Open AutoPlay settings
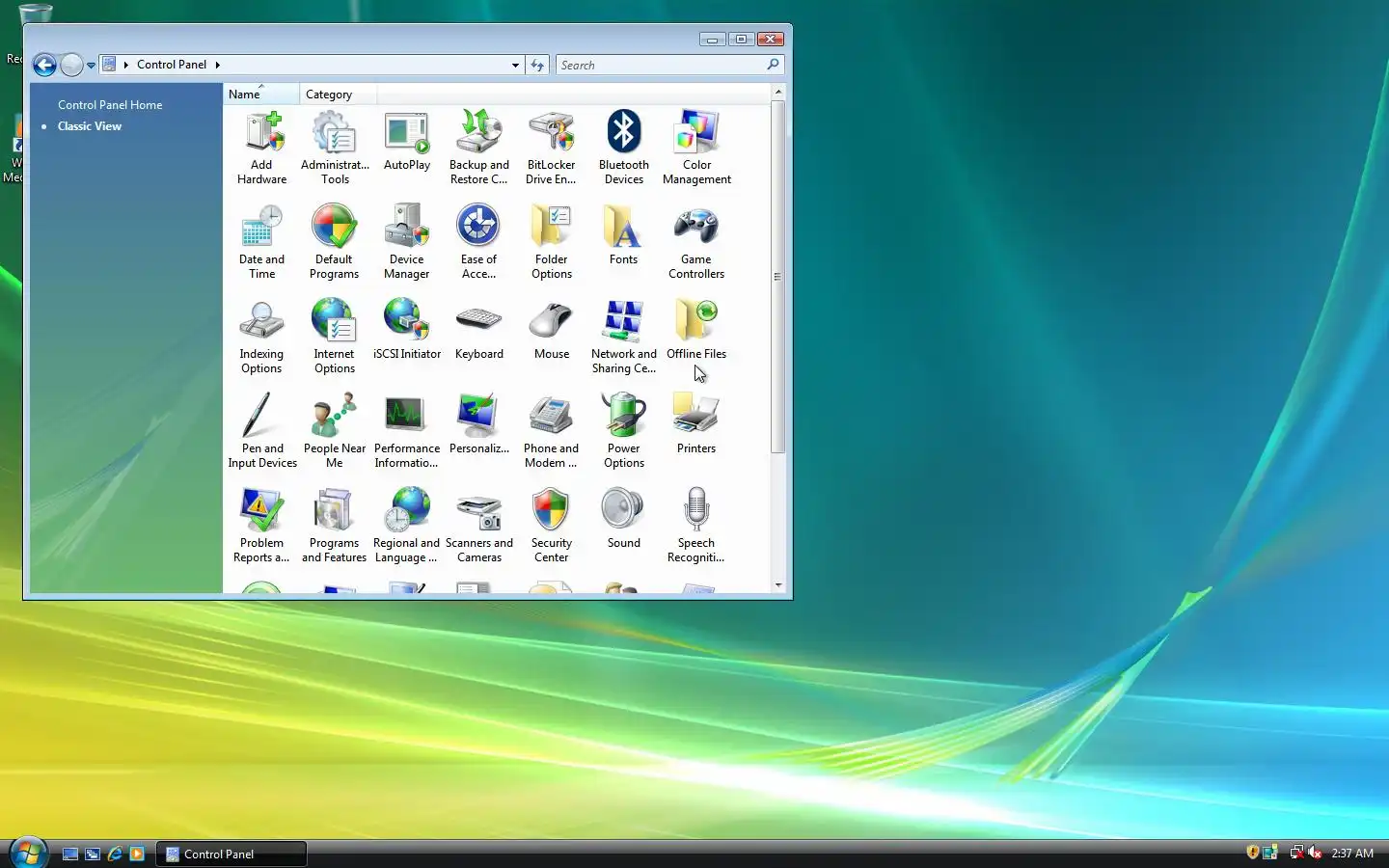The height and width of the screenshot is (868, 1389). pos(407,141)
